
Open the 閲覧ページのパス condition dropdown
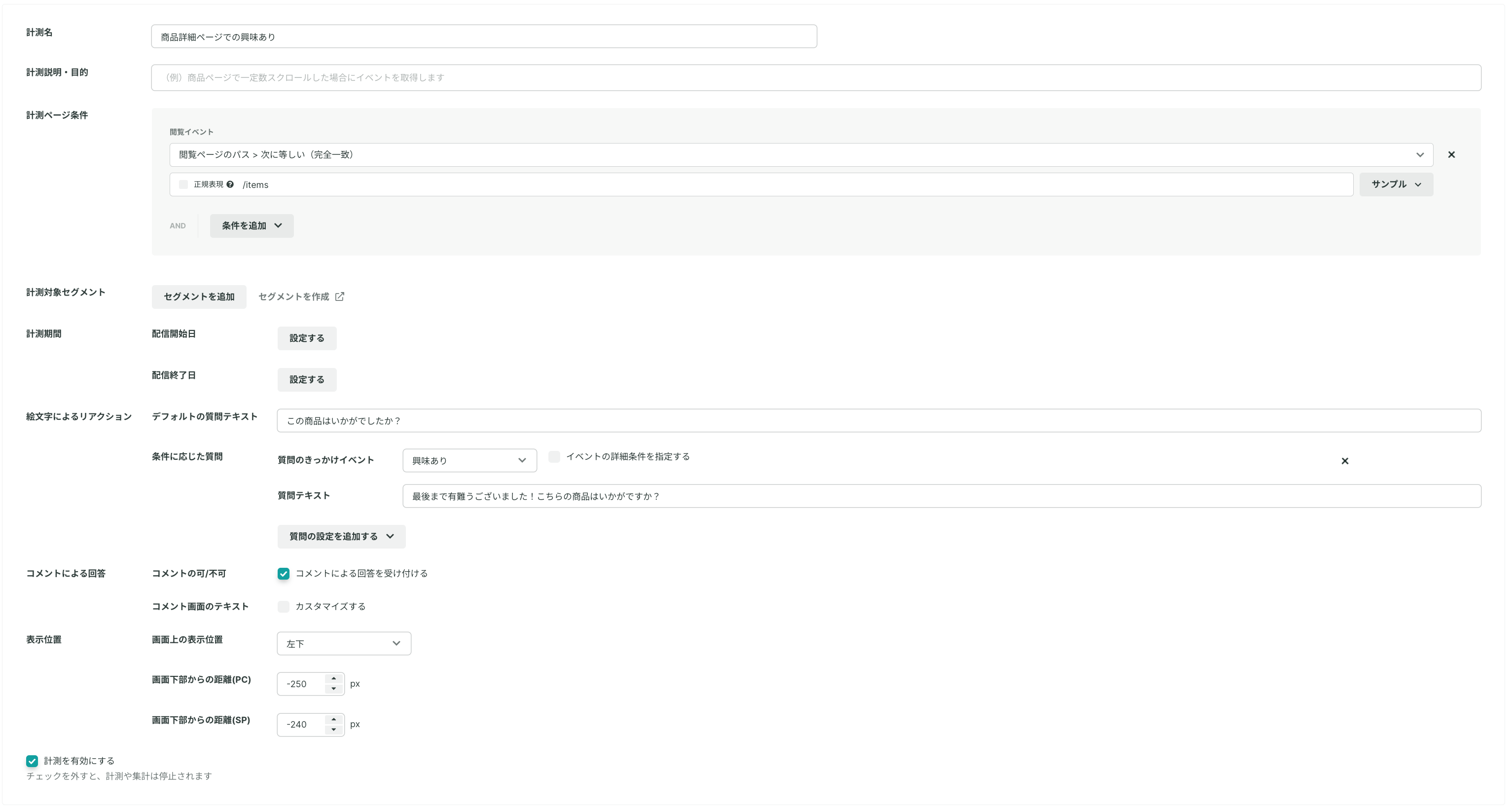(x=801, y=155)
